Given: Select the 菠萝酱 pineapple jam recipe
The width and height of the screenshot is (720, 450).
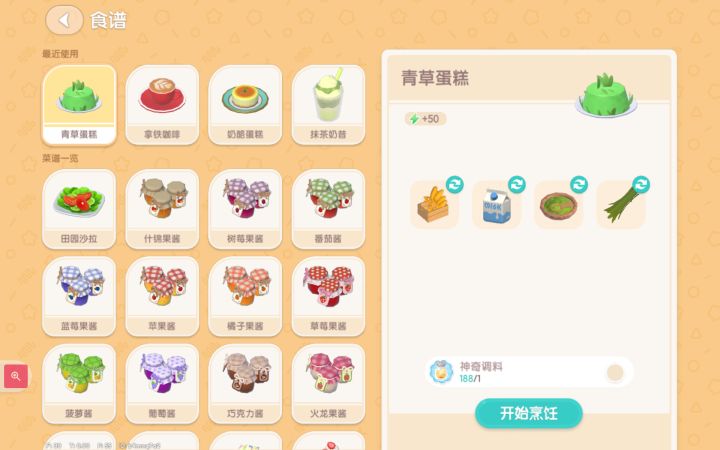Looking at the screenshot, I should [x=79, y=384].
